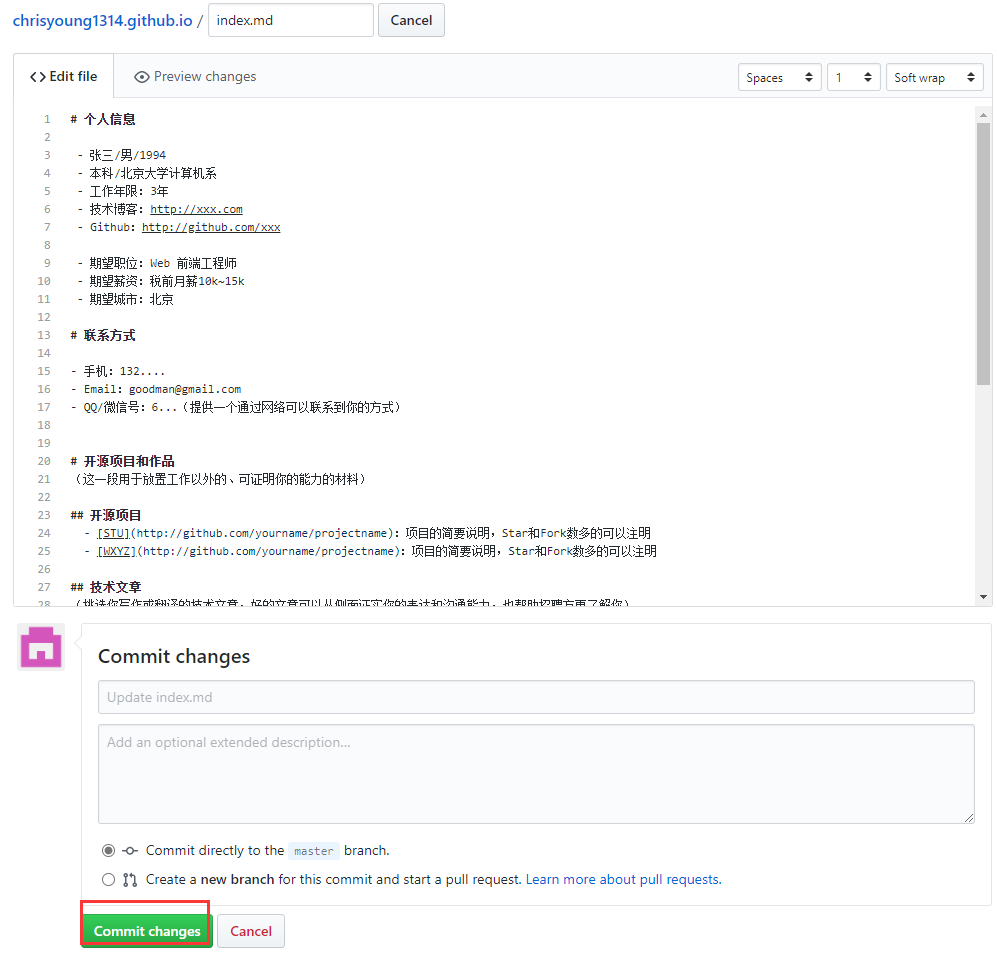
Task: Edit the index.md filename field
Action: click(x=291, y=20)
